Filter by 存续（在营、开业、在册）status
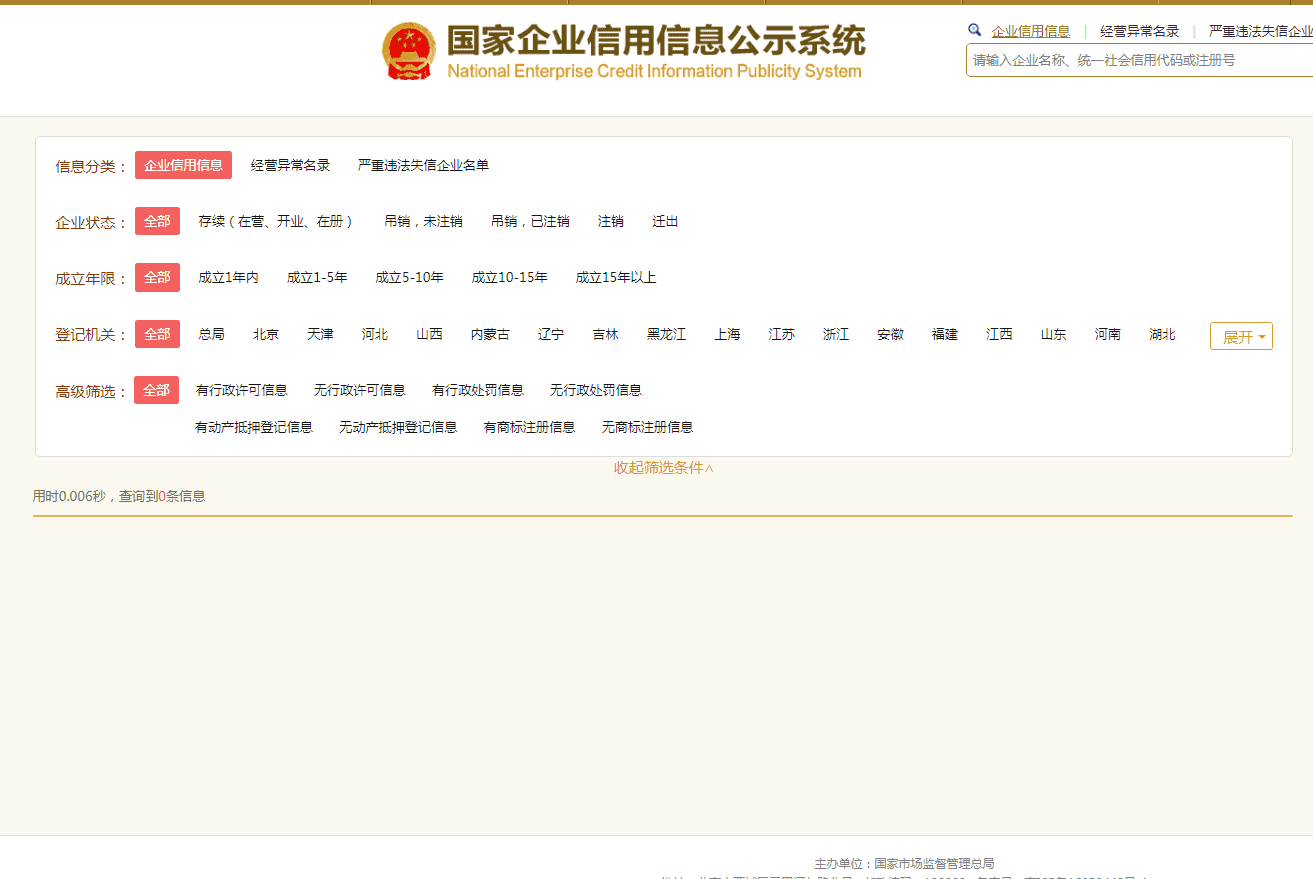The width and height of the screenshot is (1313, 879). [x=277, y=221]
